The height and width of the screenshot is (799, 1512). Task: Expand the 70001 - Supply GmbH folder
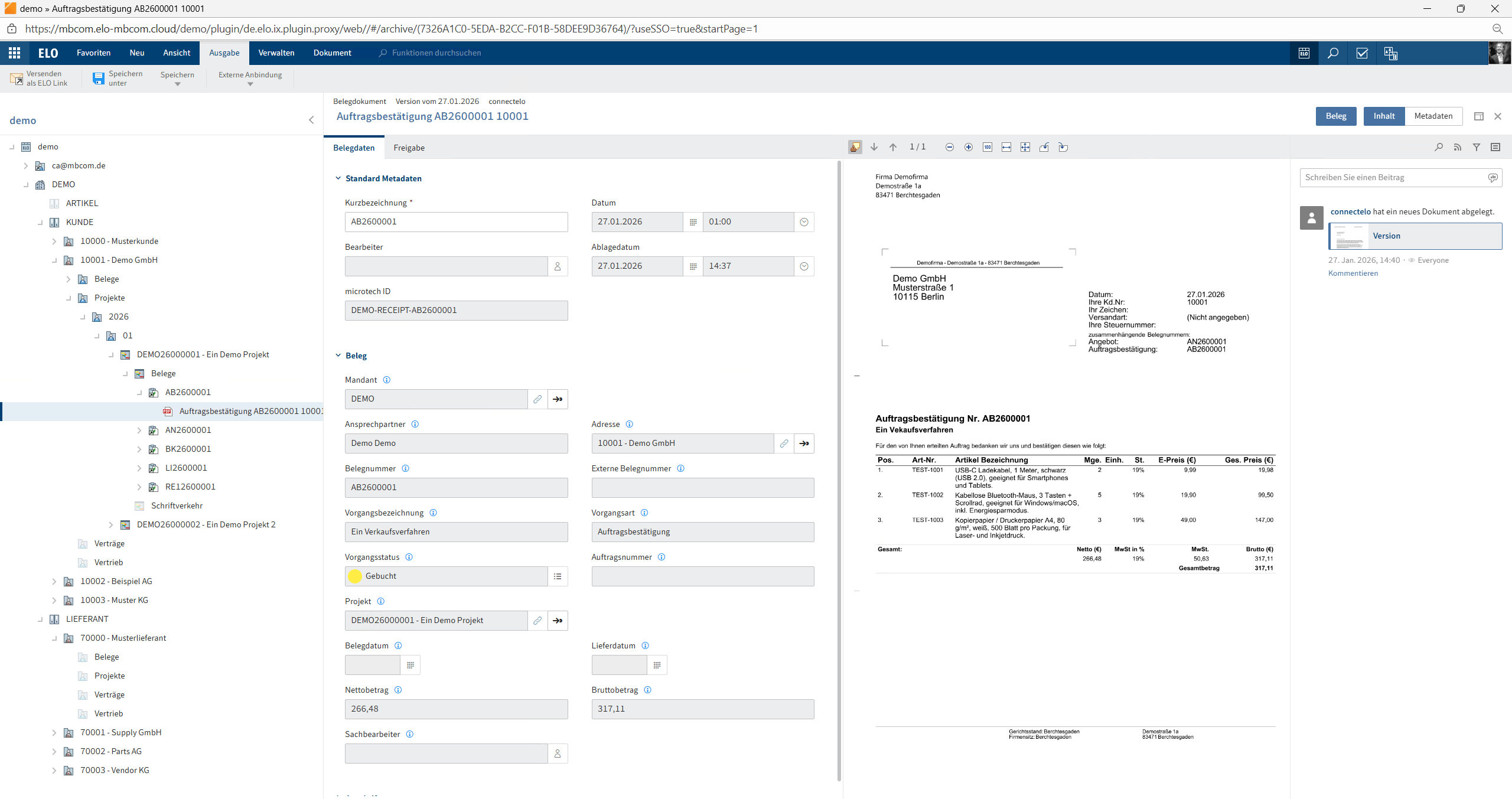(x=54, y=732)
